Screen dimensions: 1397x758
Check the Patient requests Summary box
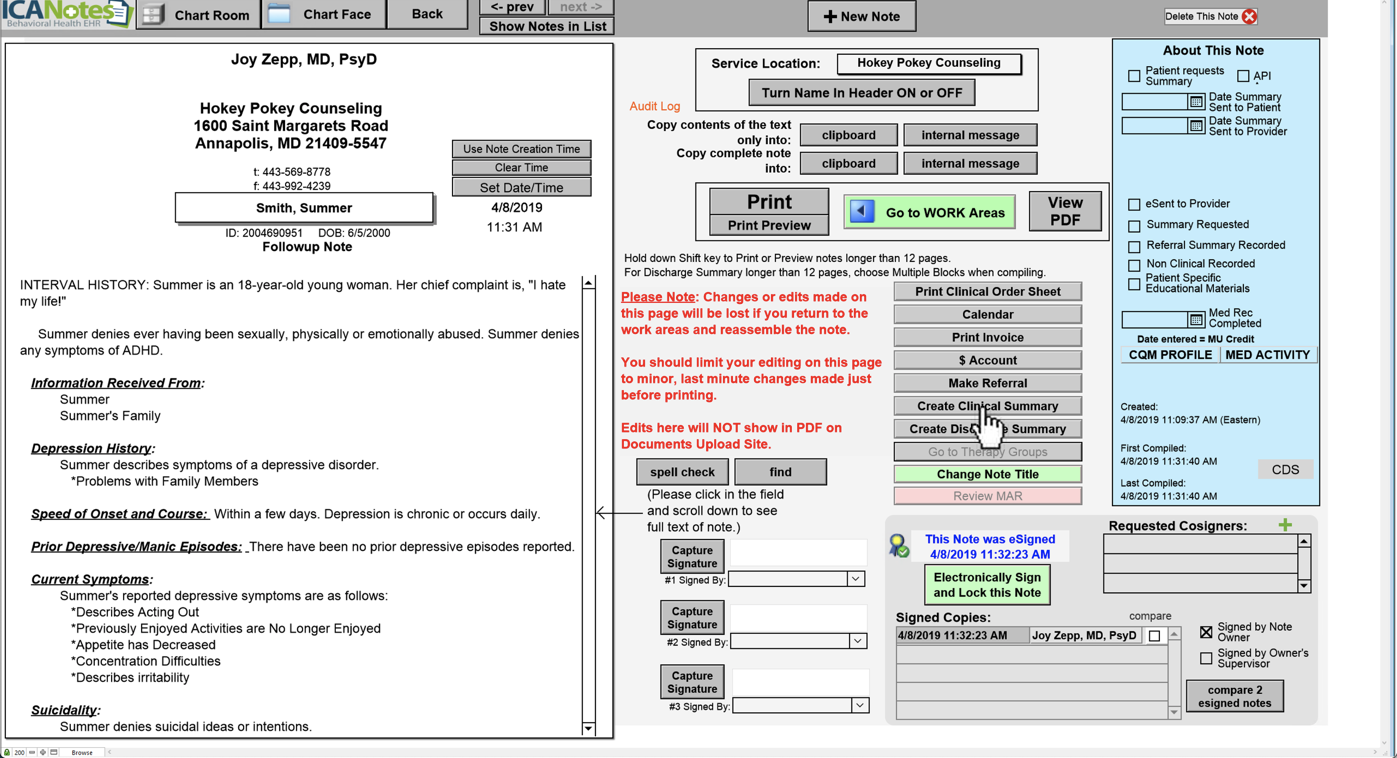(x=1134, y=76)
